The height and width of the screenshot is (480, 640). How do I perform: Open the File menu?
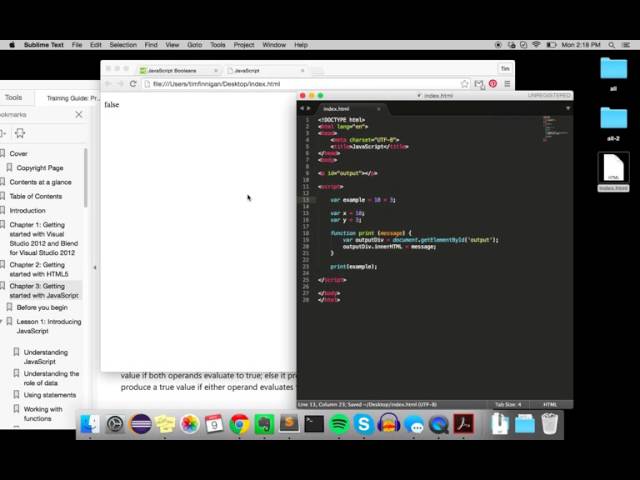[x=77, y=45]
